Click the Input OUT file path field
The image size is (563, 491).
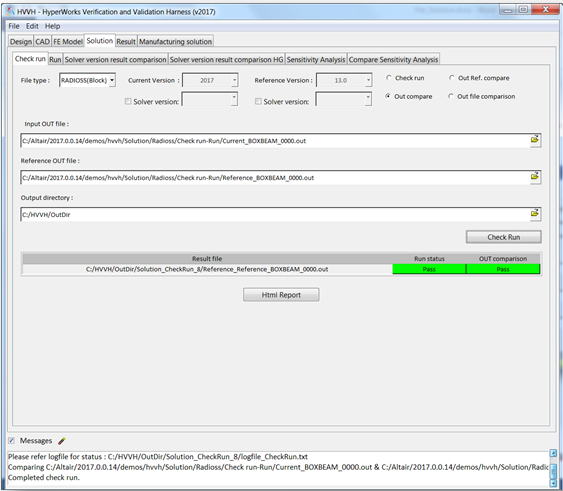(x=275, y=140)
